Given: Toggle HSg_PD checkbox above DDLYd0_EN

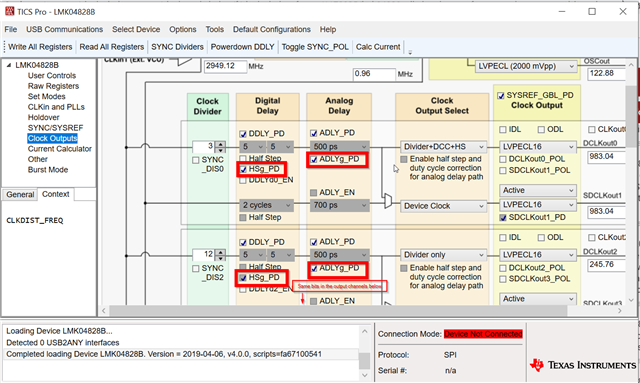Looking at the screenshot, I should pos(243,169).
